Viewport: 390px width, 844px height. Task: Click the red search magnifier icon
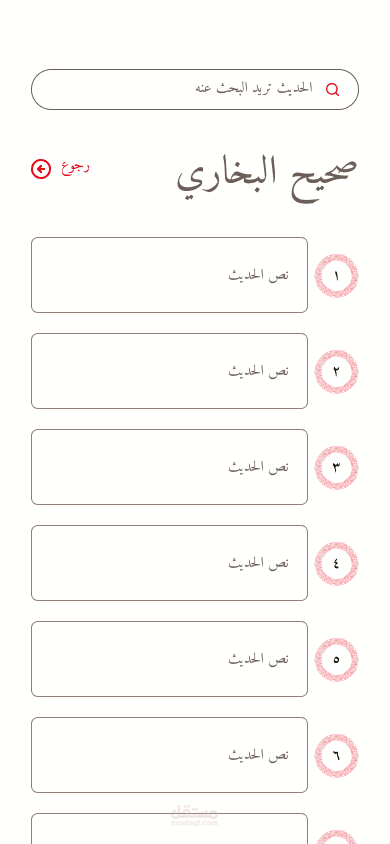(x=332, y=90)
